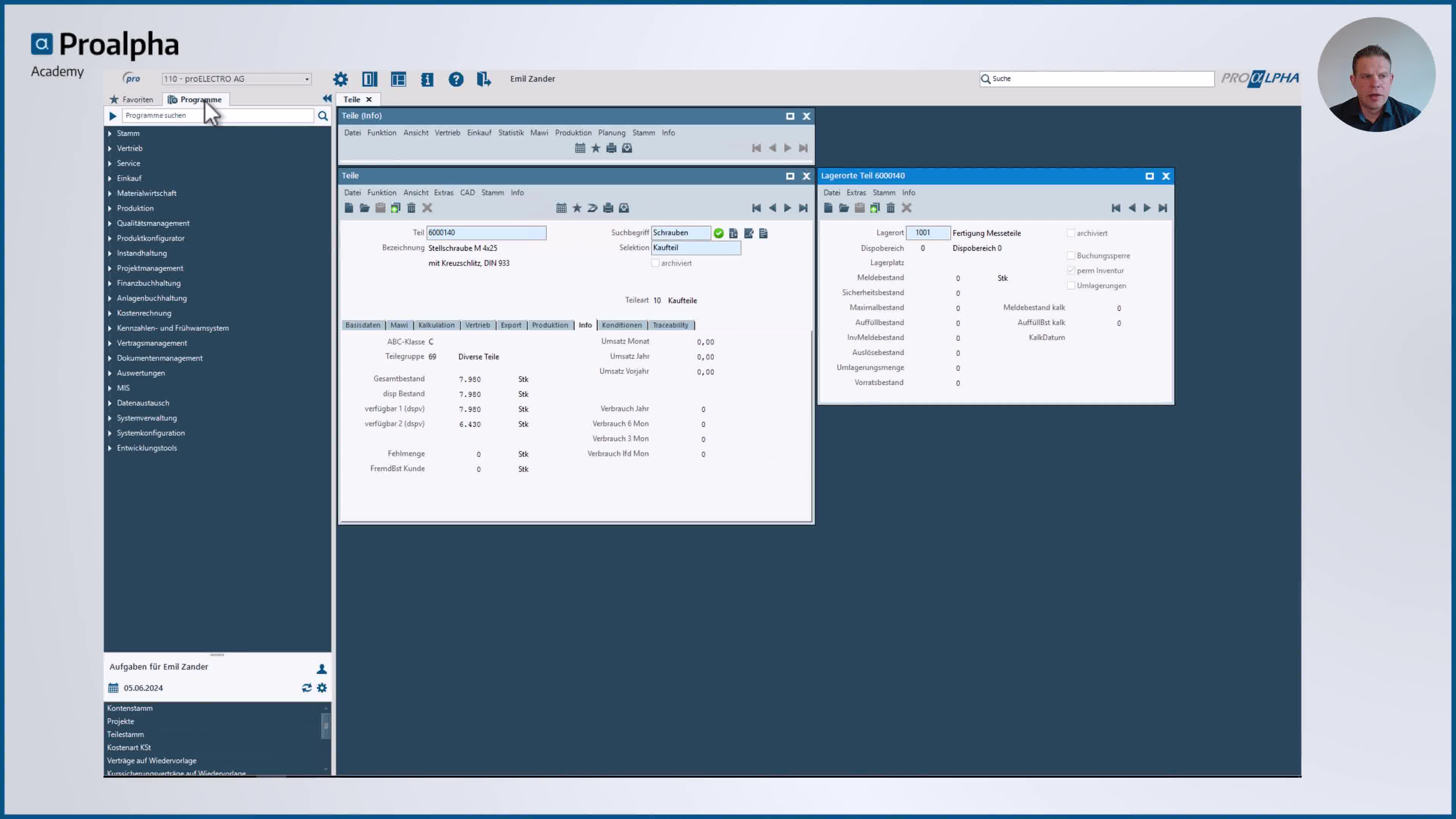This screenshot has height=819, width=1456.
Task: Click the Selektion field Kaufteil
Action: click(x=696, y=248)
